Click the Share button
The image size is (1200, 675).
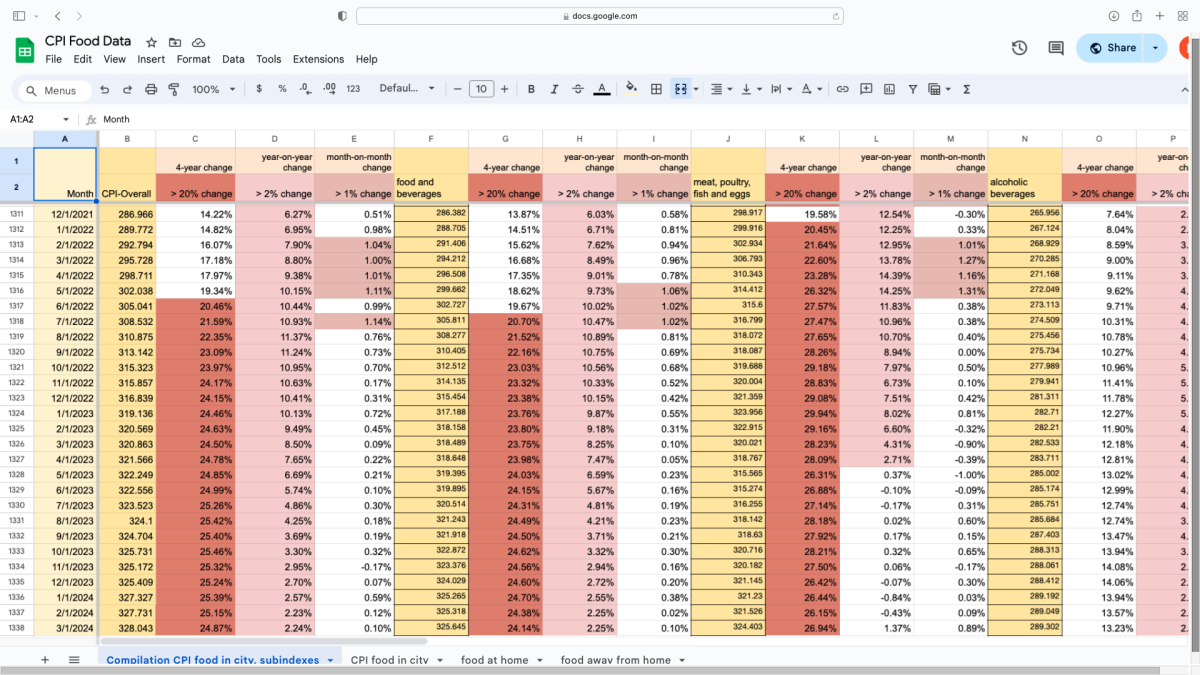pos(1111,48)
